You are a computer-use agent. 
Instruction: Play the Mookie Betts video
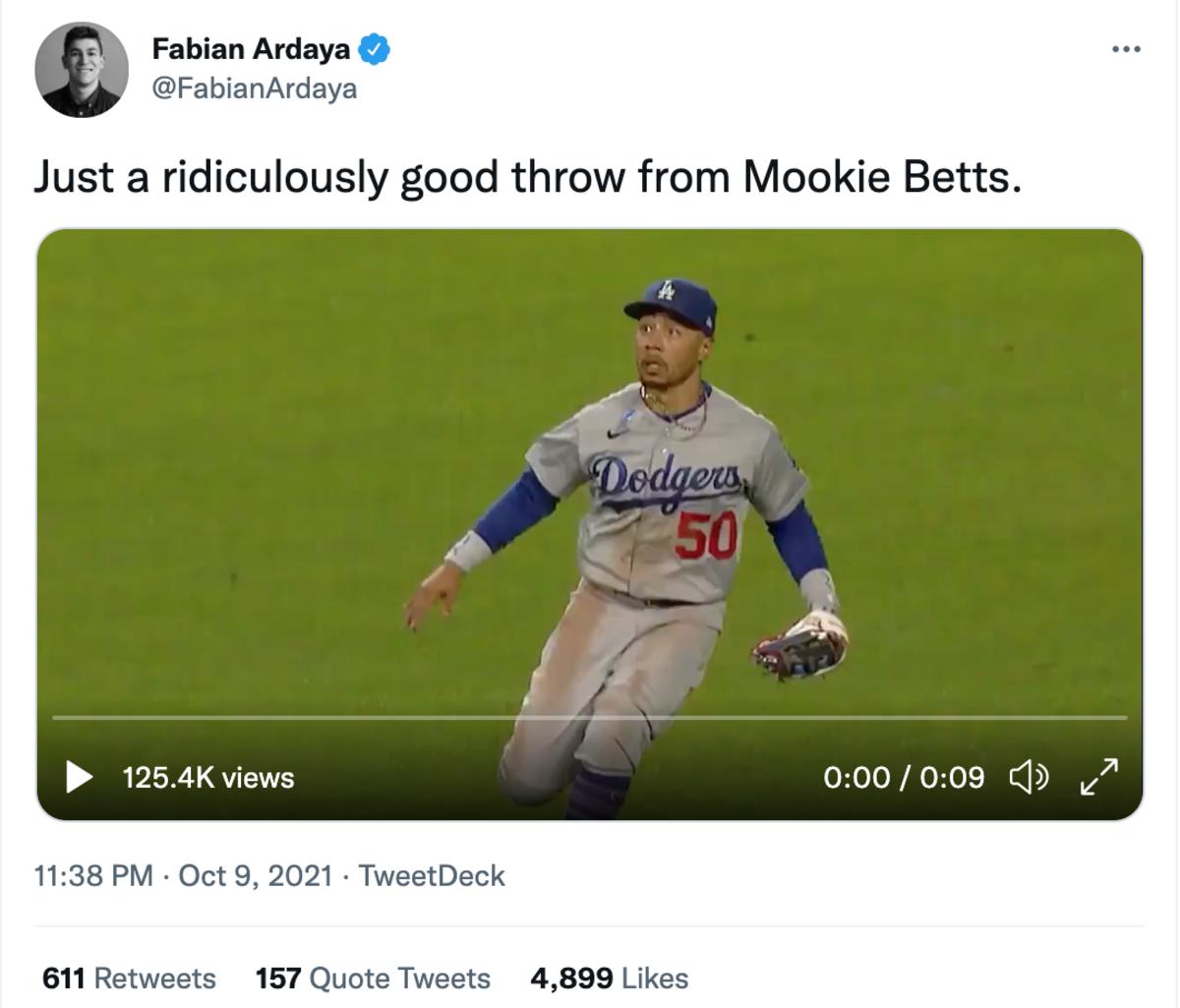(78, 777)
